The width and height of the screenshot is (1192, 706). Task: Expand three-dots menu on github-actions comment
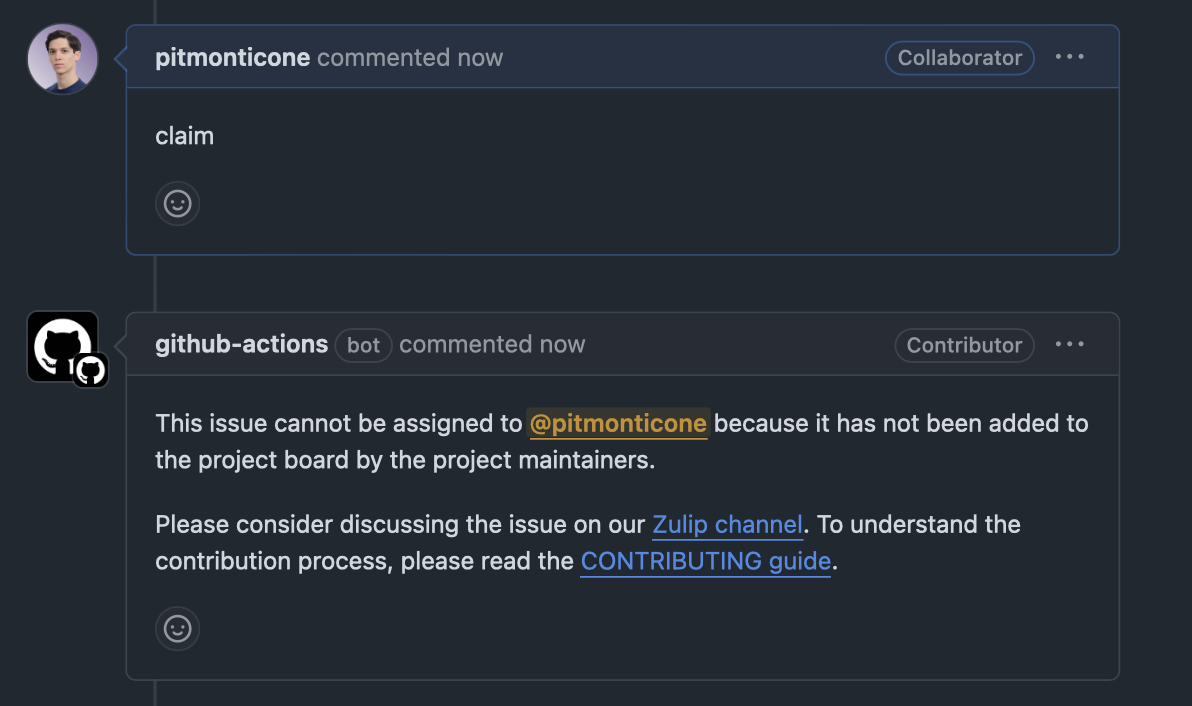click(1070, 344)
